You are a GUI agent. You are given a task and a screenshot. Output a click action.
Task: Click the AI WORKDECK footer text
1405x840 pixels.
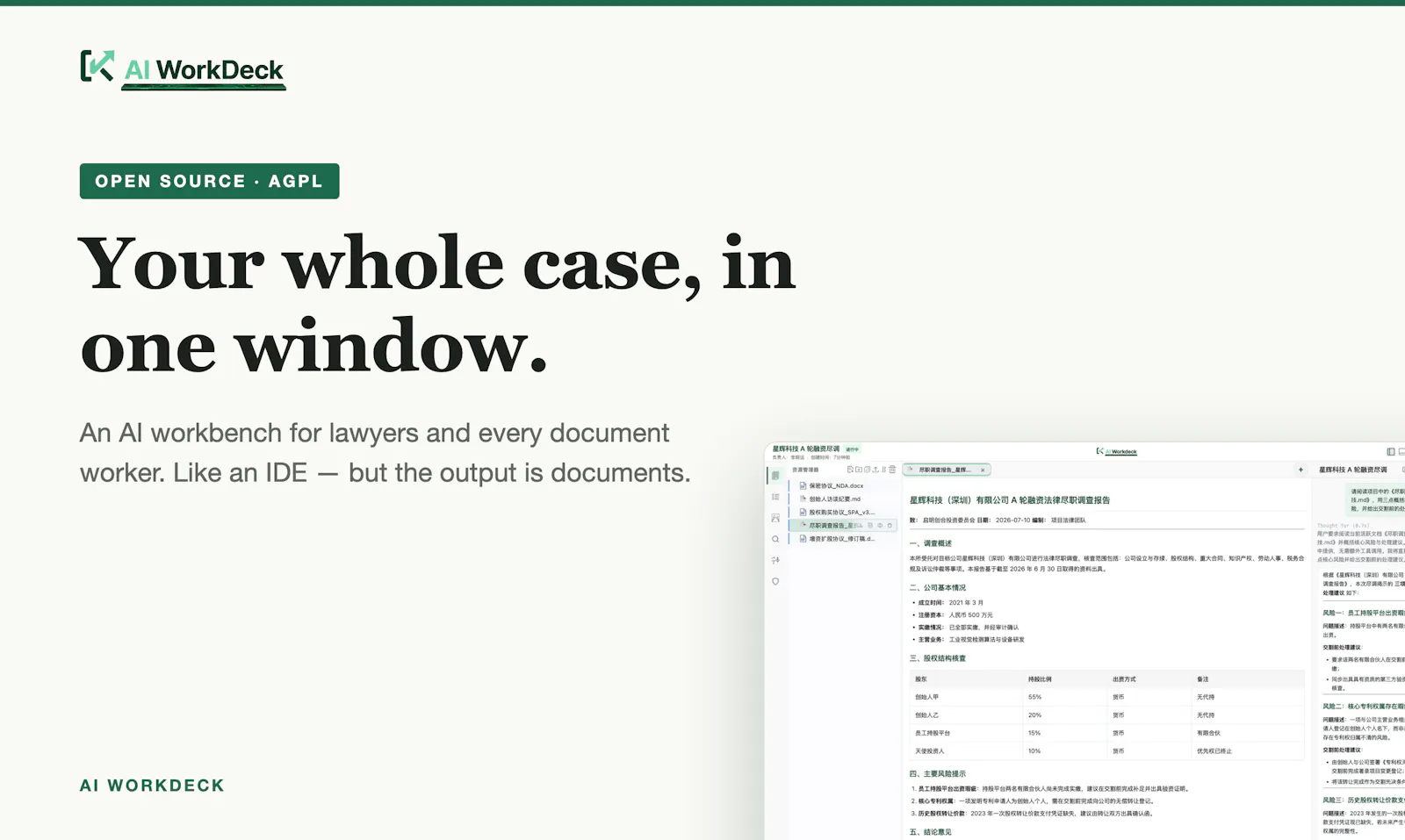152,786
